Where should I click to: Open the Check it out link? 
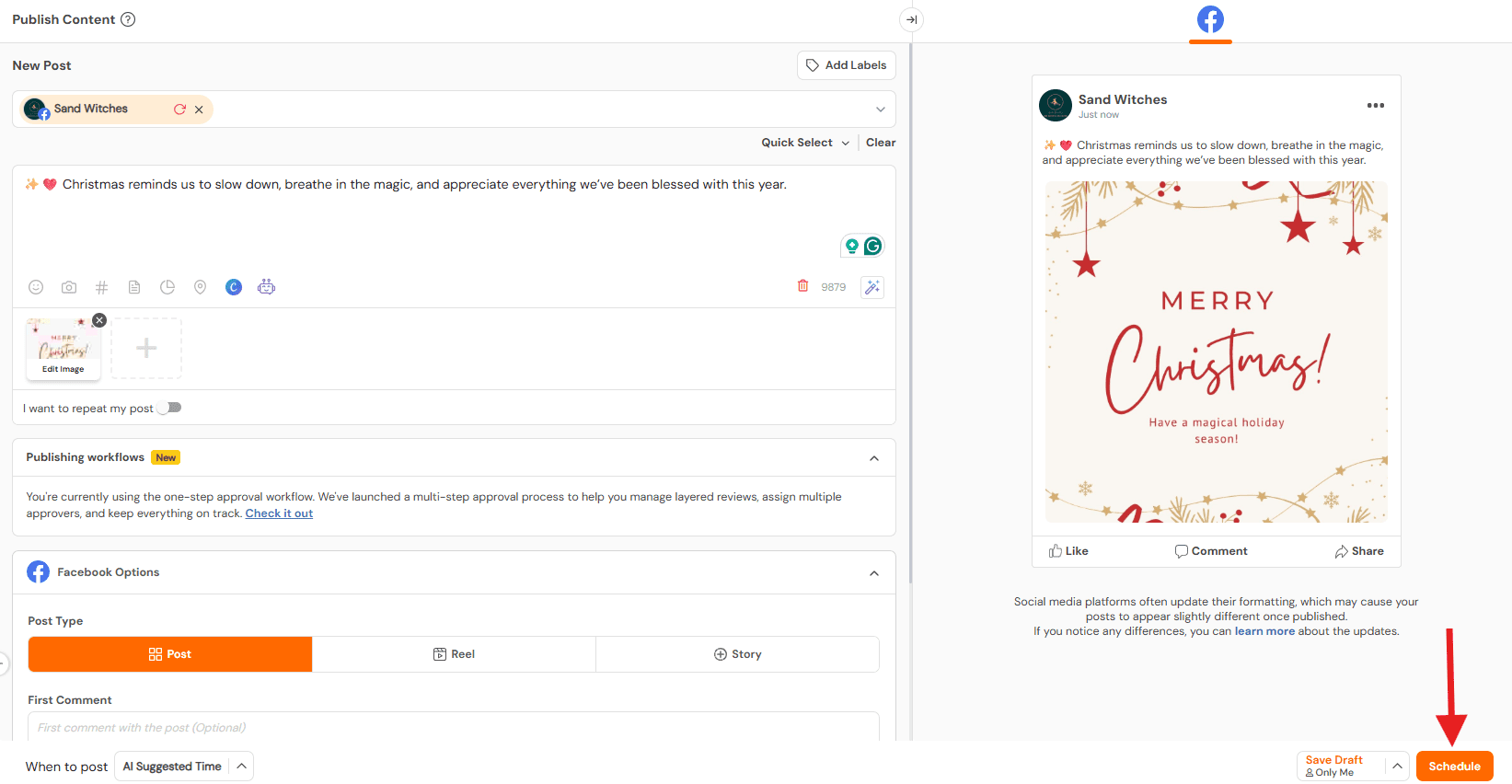(x=279, y=513)
